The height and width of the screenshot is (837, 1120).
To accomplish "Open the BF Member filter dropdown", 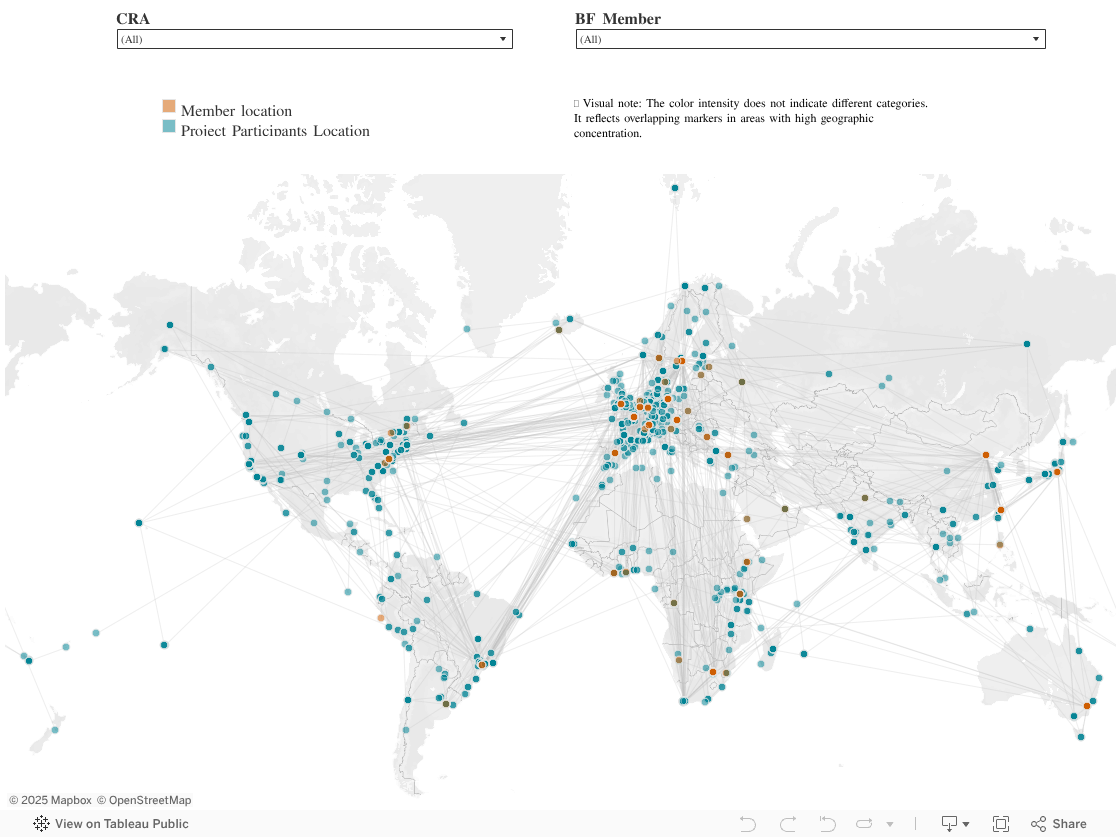I will tap(811, 39).
